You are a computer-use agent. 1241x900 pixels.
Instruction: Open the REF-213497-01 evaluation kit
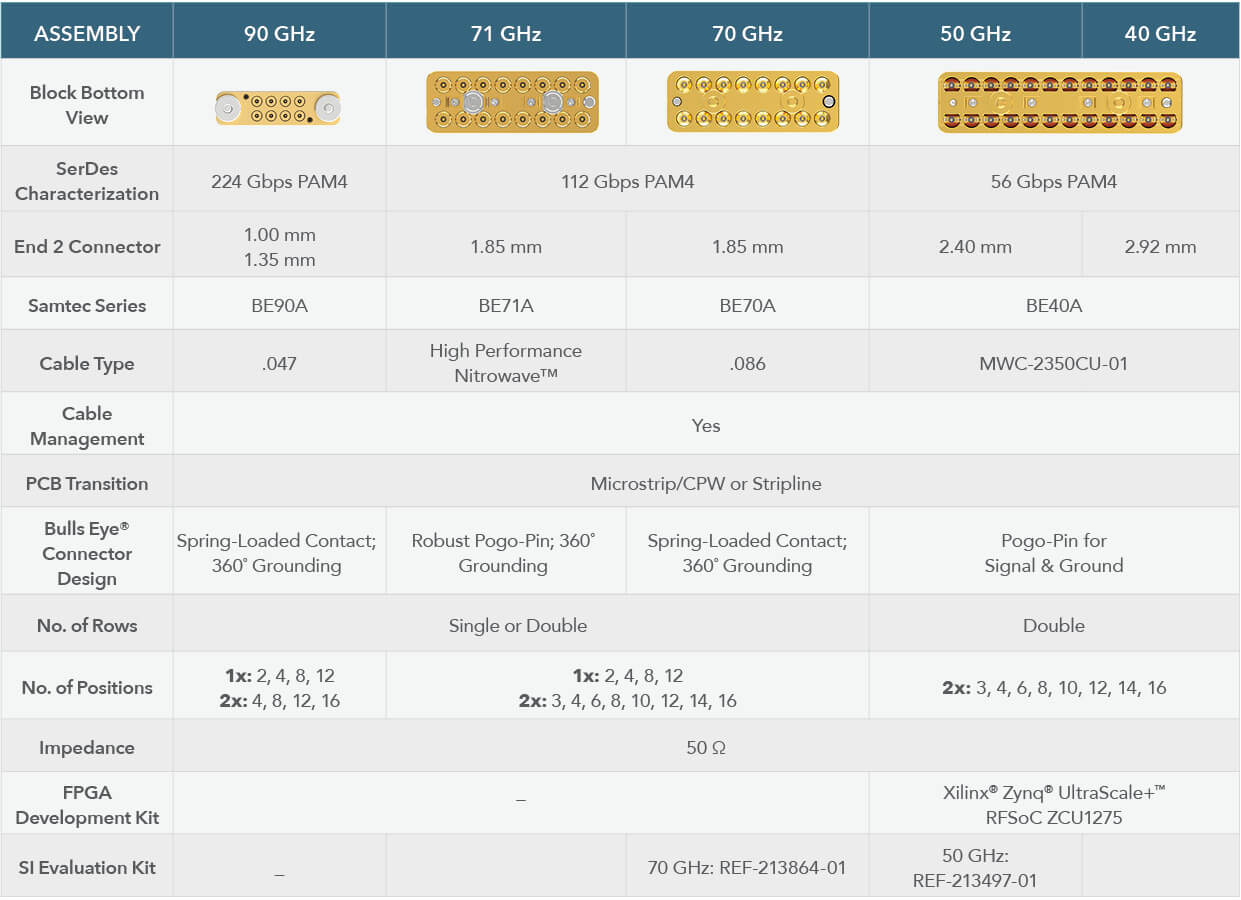point(974,880)
